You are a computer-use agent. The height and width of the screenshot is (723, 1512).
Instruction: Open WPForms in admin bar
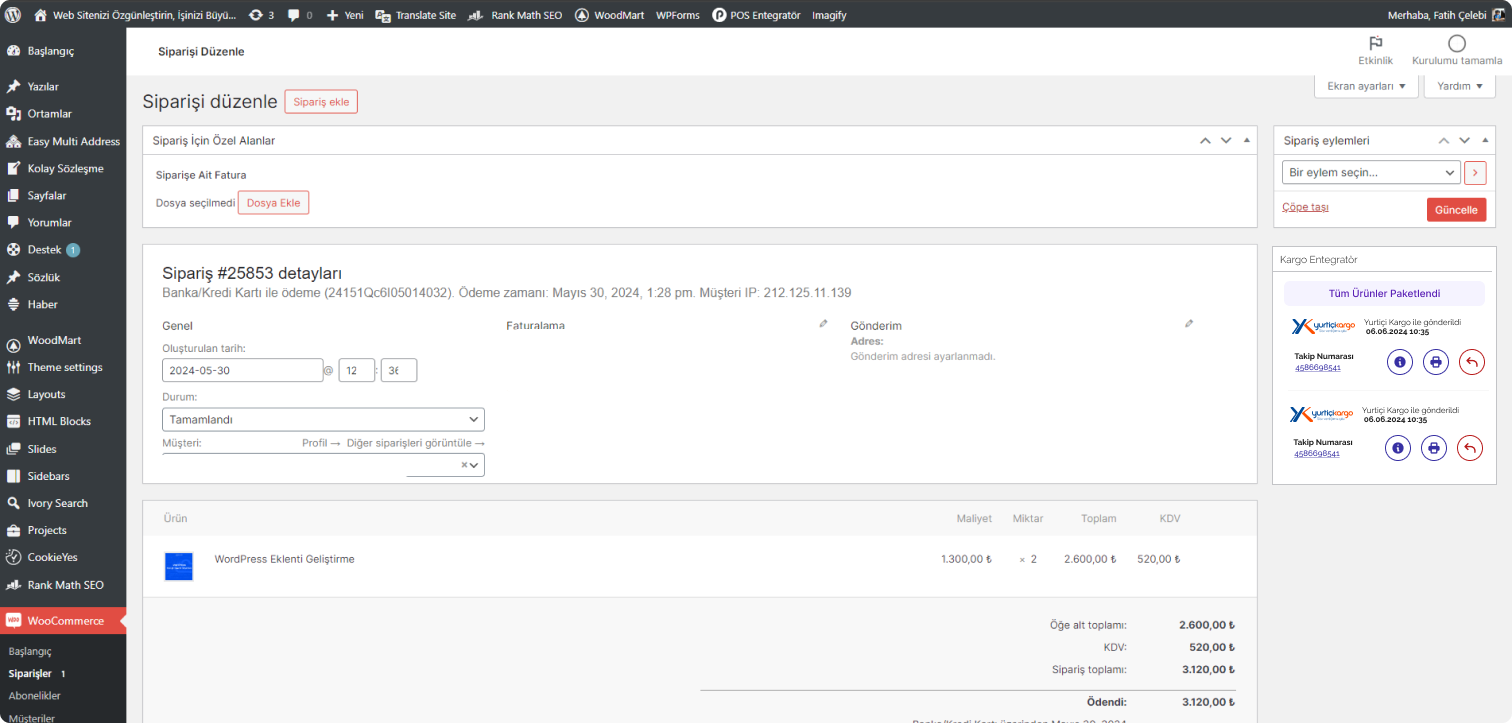tap(677, 15)
